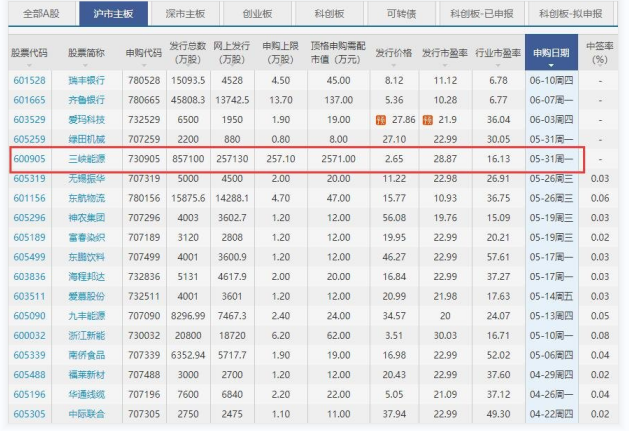Viewport: 629px width, 431px height.
Task: Click the 发行总数(万股) column header
Action: tap(188, 53)
